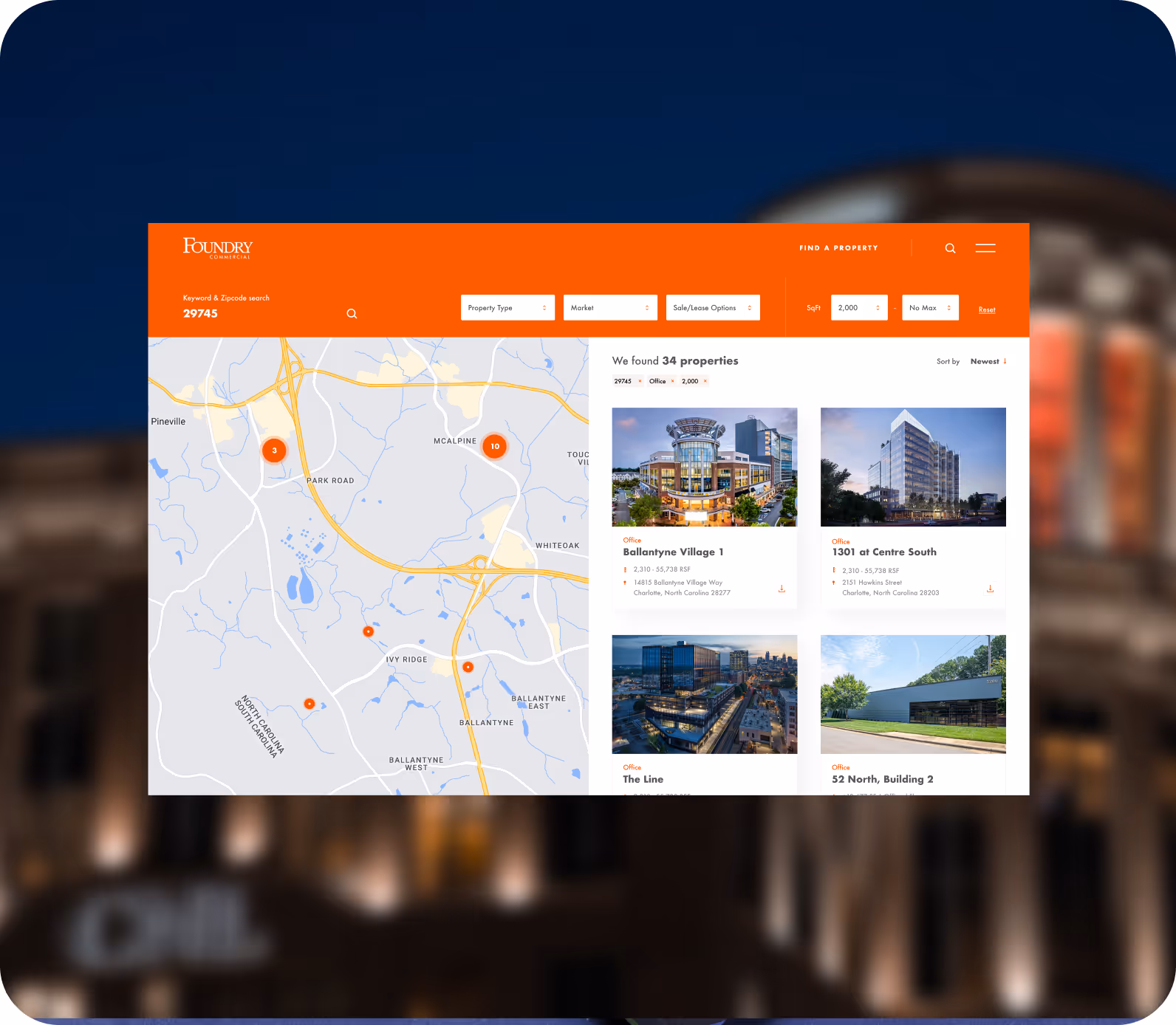The image size is (1176, 1025).
Task: Click the BALLANTYNE EAST map label
Action: coord(539,702)
